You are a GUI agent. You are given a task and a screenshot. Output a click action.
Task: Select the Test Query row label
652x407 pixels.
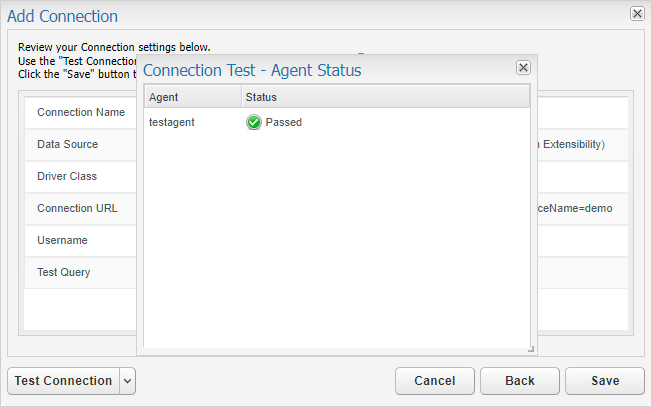(x=64, y=272)
